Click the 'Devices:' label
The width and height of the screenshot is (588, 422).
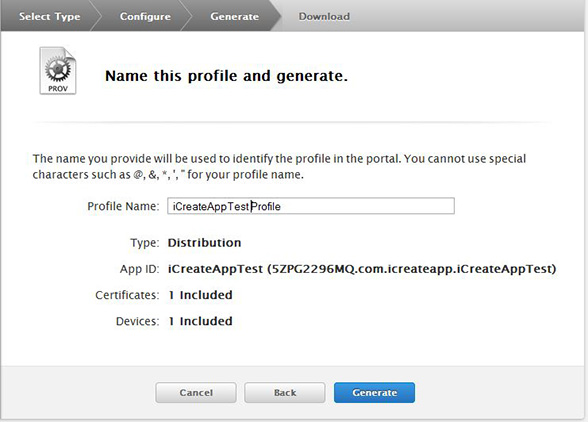tap(138, 321)
